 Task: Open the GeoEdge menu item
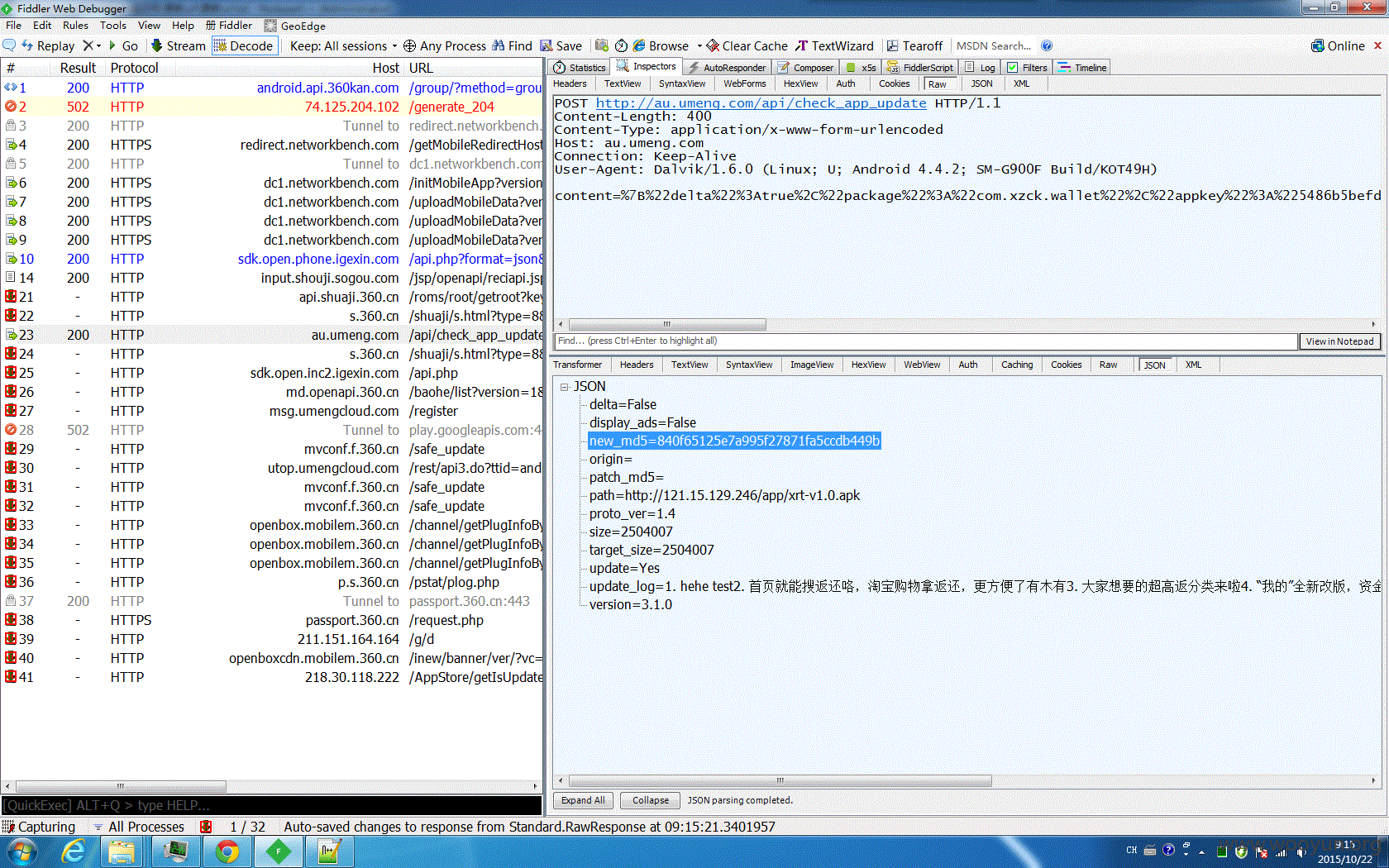294,26
